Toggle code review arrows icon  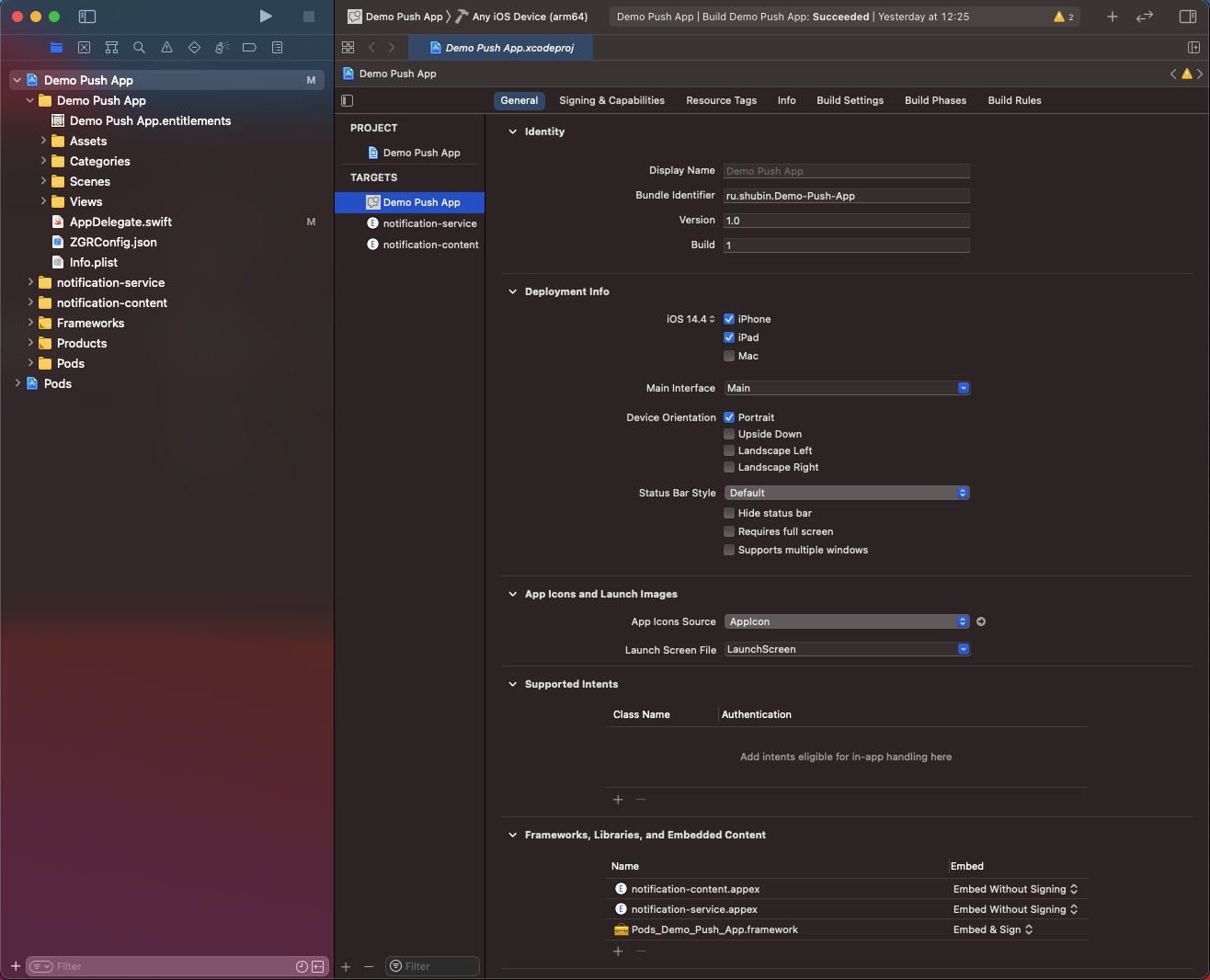1145,17
